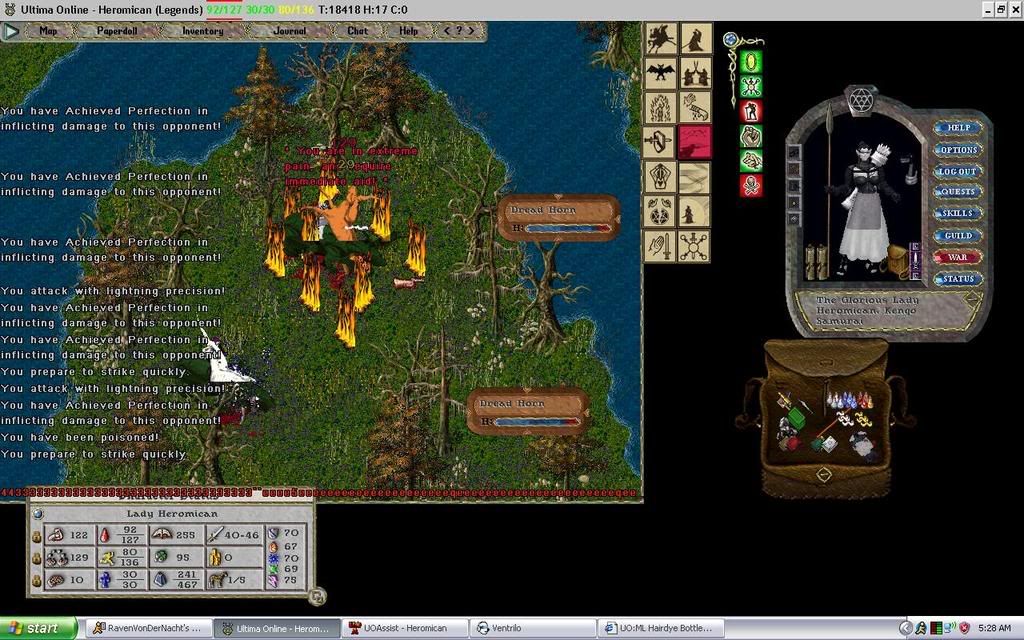Pick the green box in the backpack
The height and width of the screenshot is (640, 1024).
coord(795,417)
